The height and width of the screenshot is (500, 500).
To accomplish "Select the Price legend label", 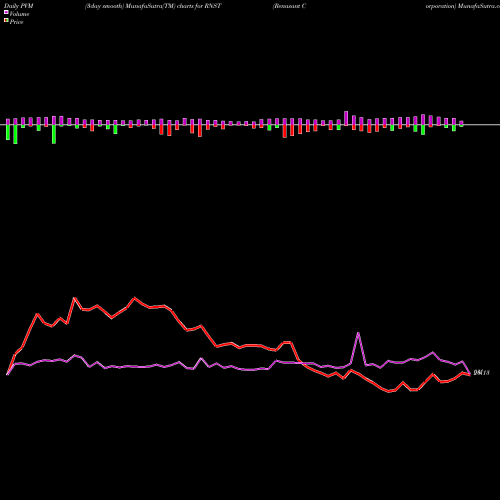I will click(x=16, y=22).
